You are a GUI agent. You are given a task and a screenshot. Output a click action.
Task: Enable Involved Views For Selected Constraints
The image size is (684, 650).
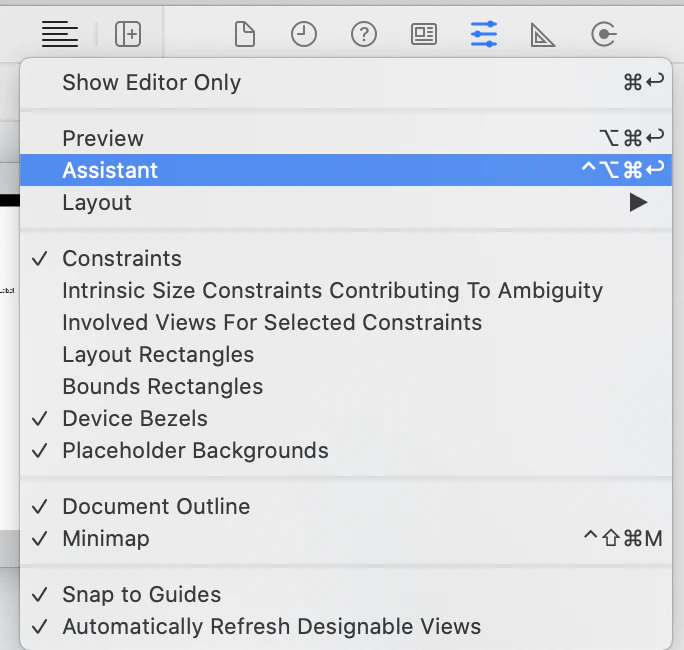point(346,322)
